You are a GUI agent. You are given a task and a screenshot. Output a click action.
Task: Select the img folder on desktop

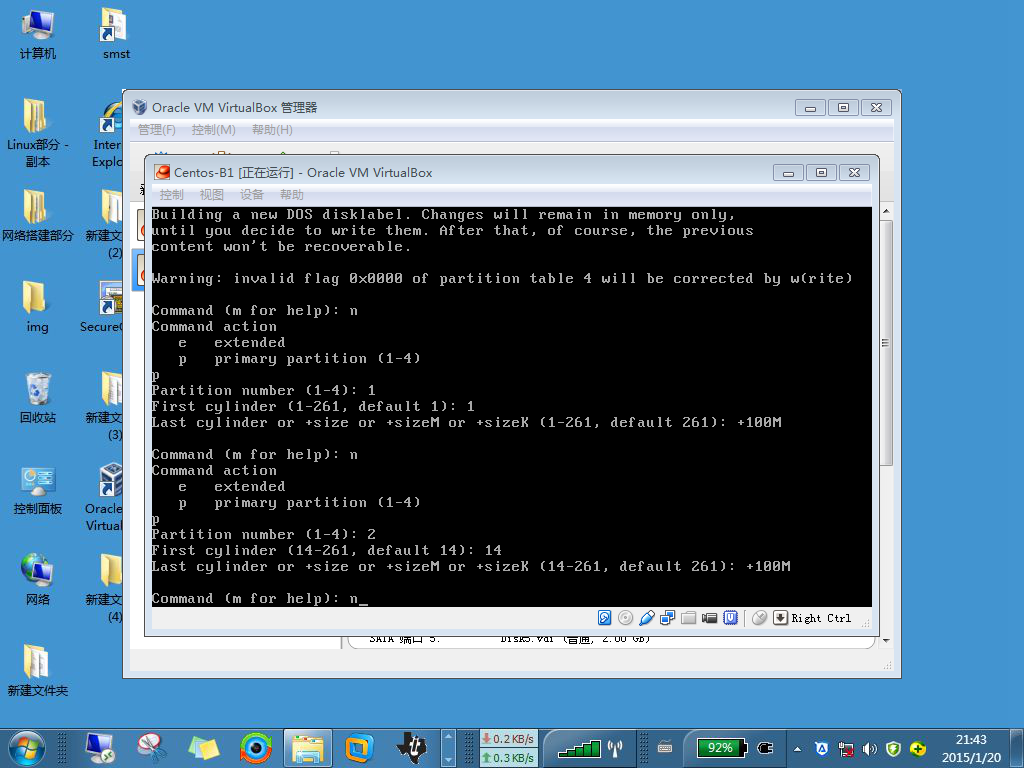click(37, 306)
